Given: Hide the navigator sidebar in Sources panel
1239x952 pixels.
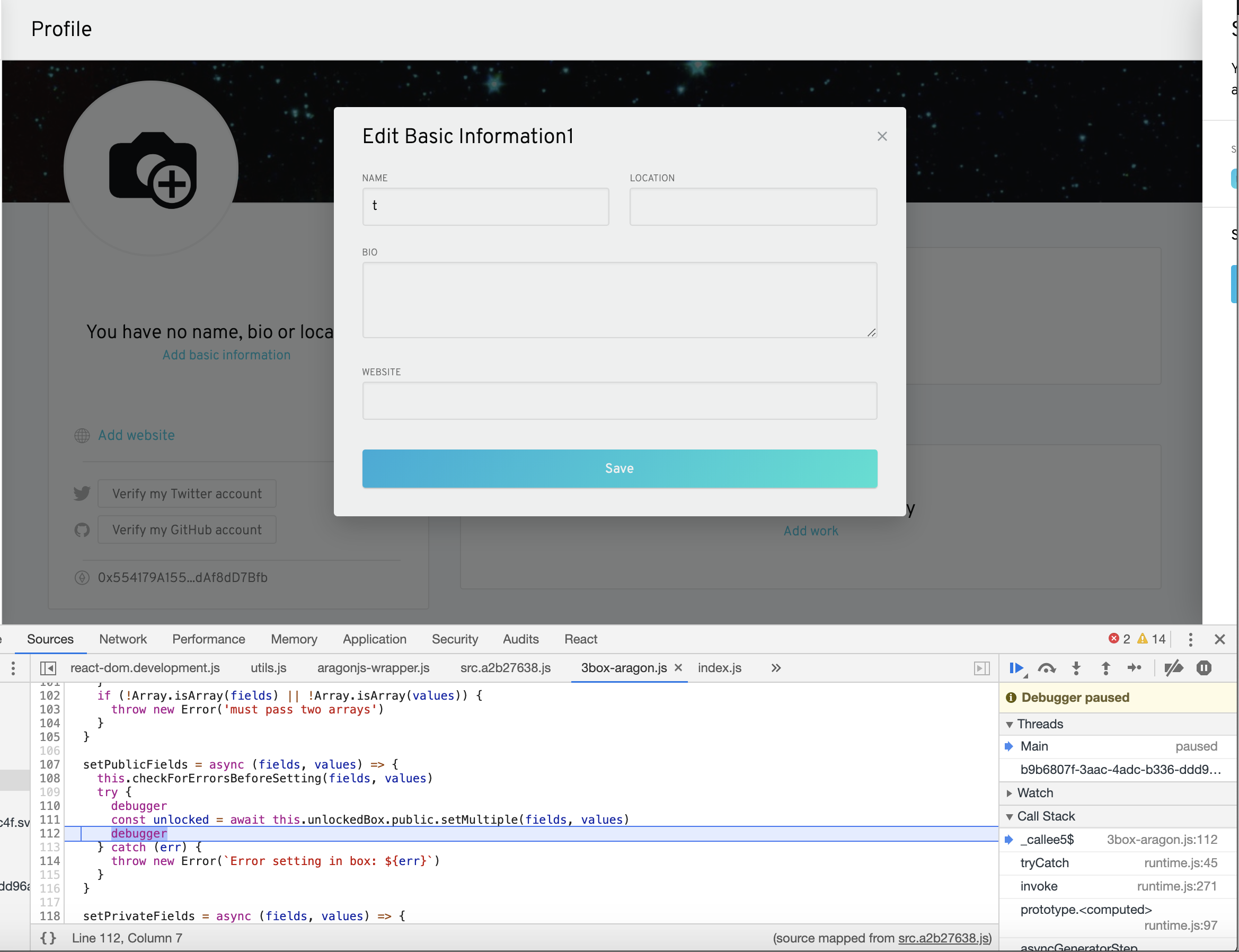Looking at the screenshot, I should [49, 668].
